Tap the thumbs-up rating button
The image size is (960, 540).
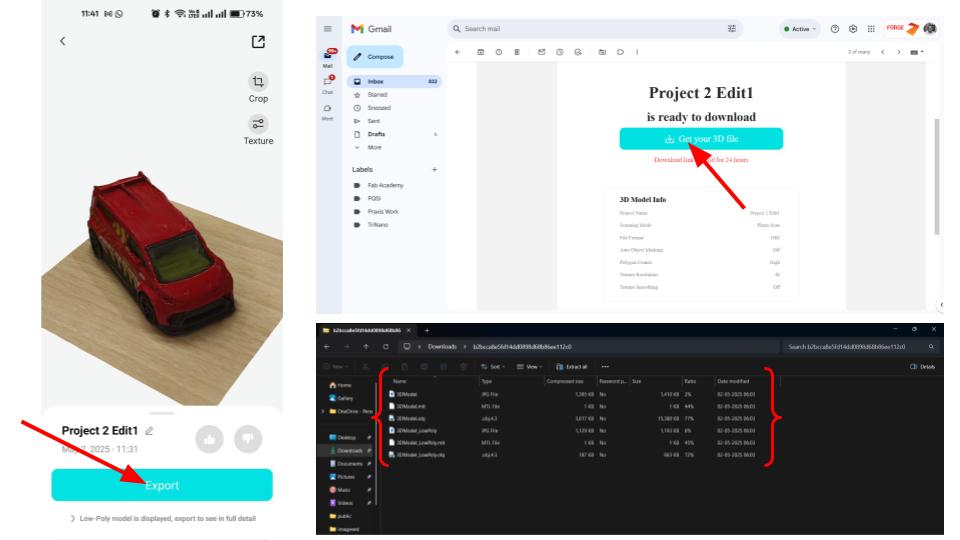pyautogui.click(x=209, y=439)
